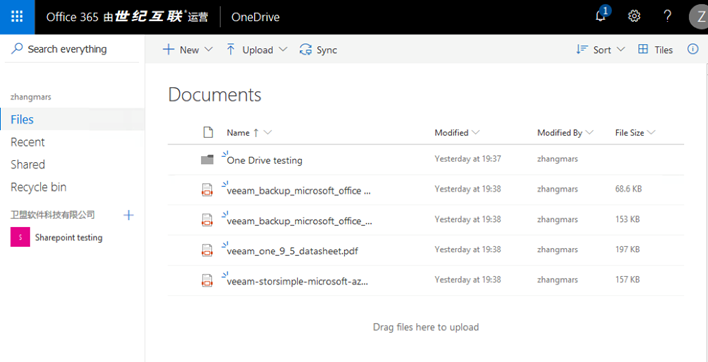Open the Sharepoint testing site link
Image resolution: width=708 pixels, height=362 pixels.
(69, 238)
